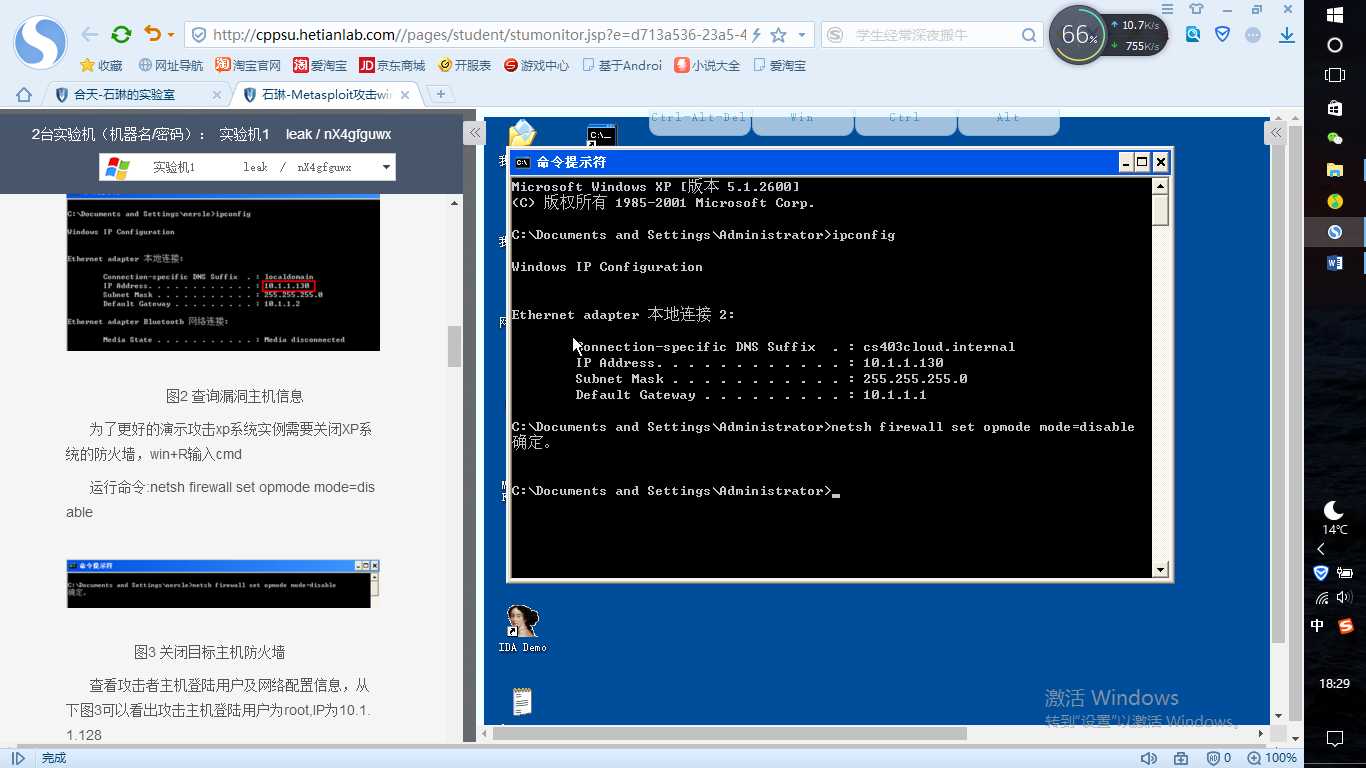1366x768 pixels.
Task: Open the skin (T-shirt) icon
Action: pos(1195,8)
